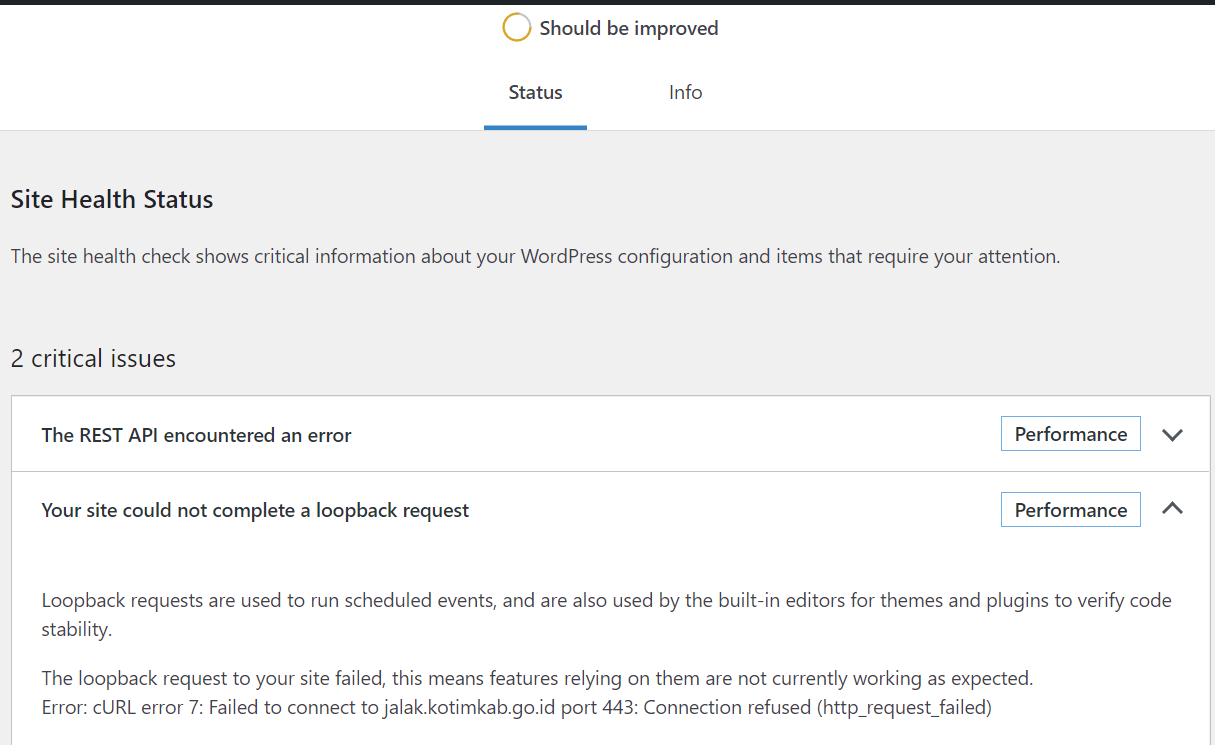Click the site health progress circle icon
This screenshot has width=1215, height=745.
pyautogui.click(x=516, y=28)
